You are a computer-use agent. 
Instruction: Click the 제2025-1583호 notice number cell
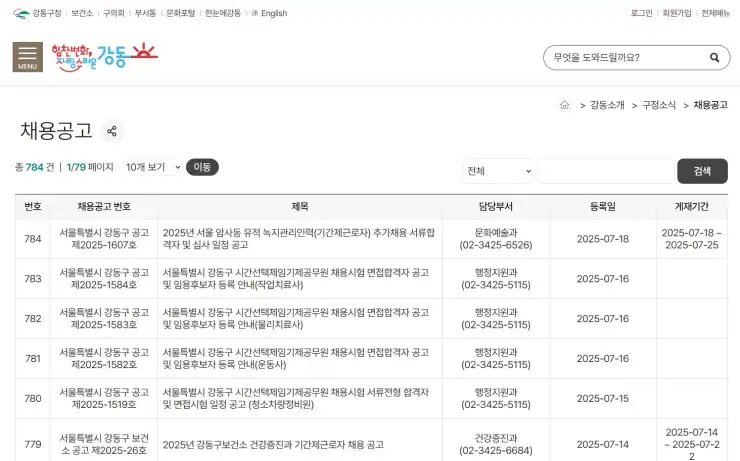point(104,319)
